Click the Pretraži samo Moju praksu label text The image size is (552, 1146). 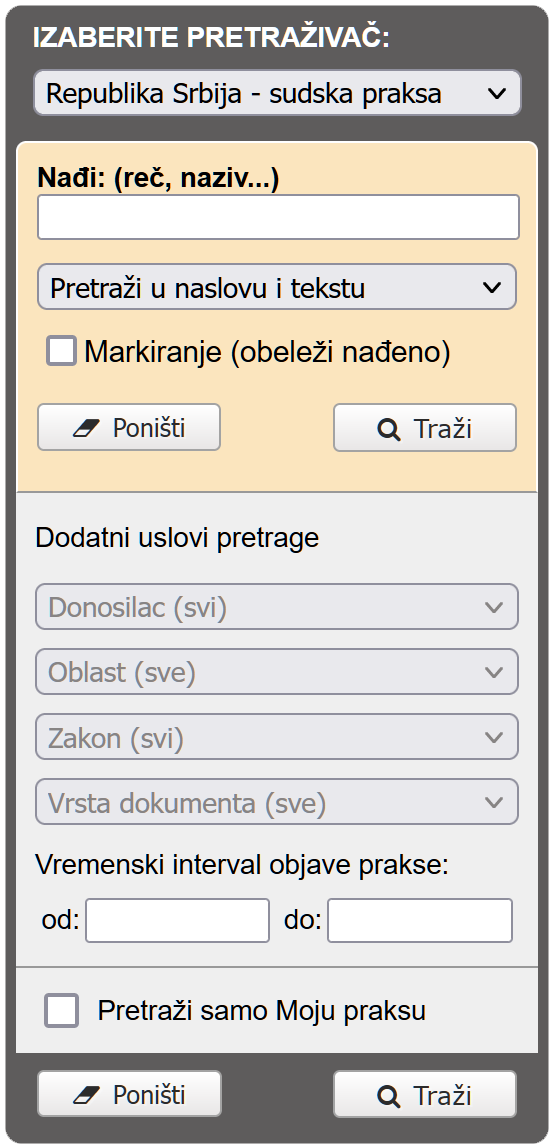(x=262, y=1011)
